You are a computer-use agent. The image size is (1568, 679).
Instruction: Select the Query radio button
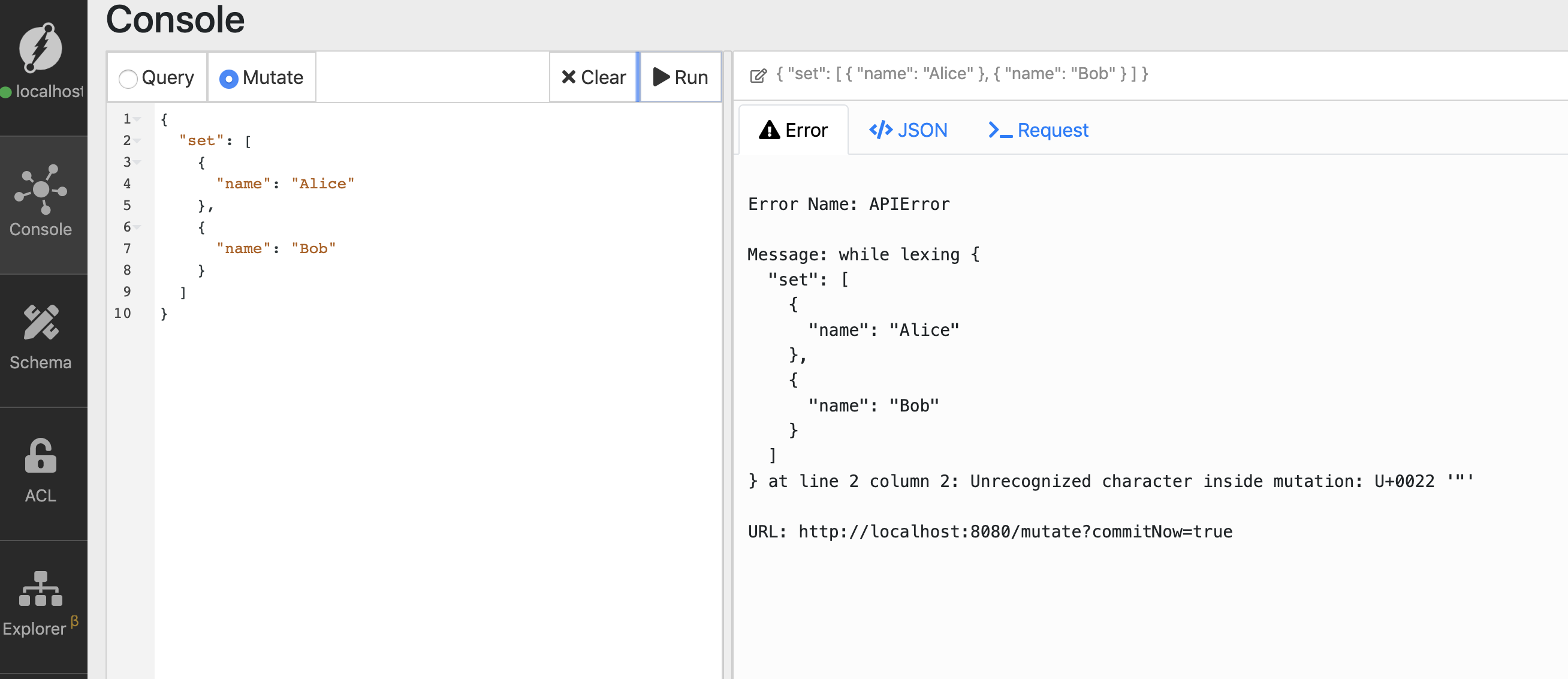pyautogui.click(x=128, y=79)
